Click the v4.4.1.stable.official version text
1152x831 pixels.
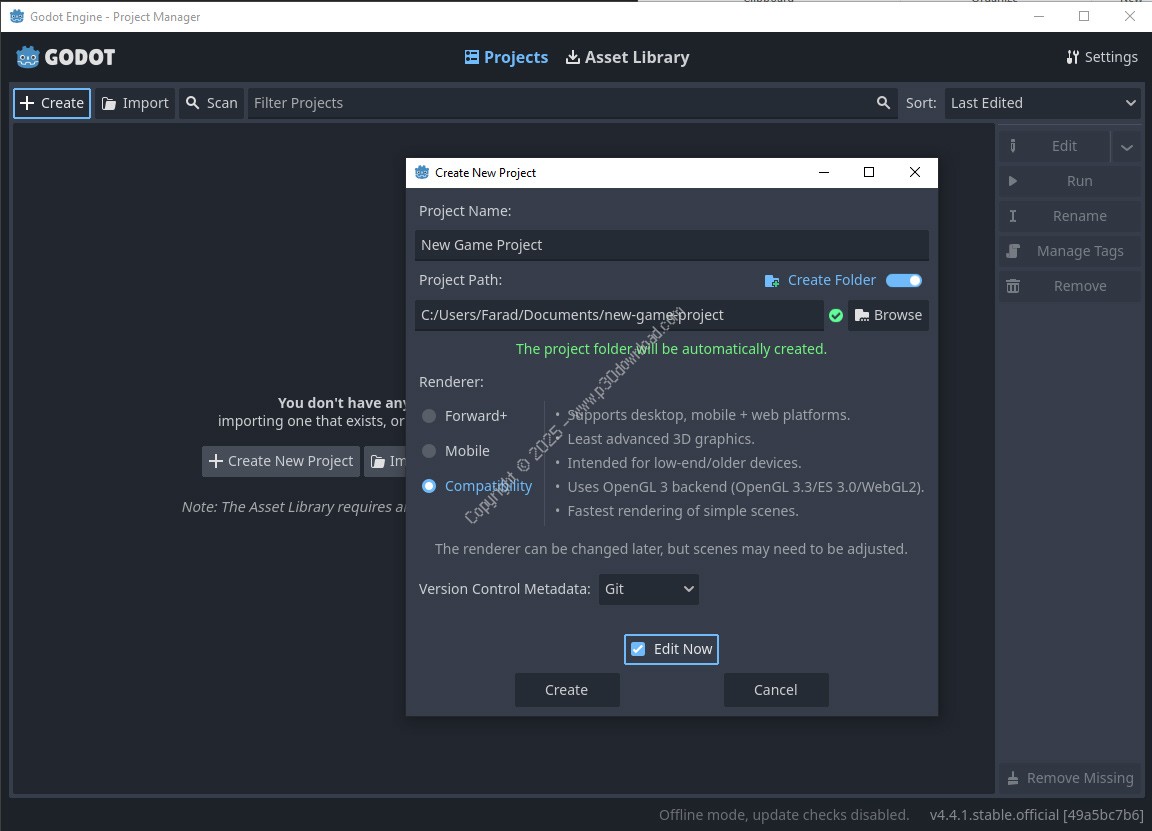[1036, 815]
